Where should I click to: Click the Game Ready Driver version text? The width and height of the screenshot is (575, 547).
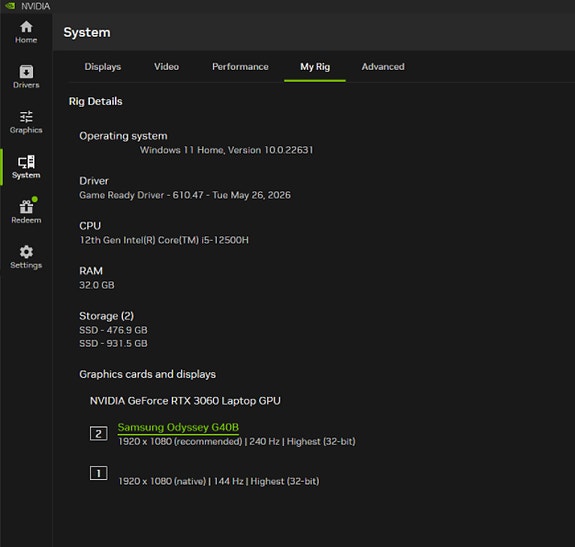click(x=185, y=195)
